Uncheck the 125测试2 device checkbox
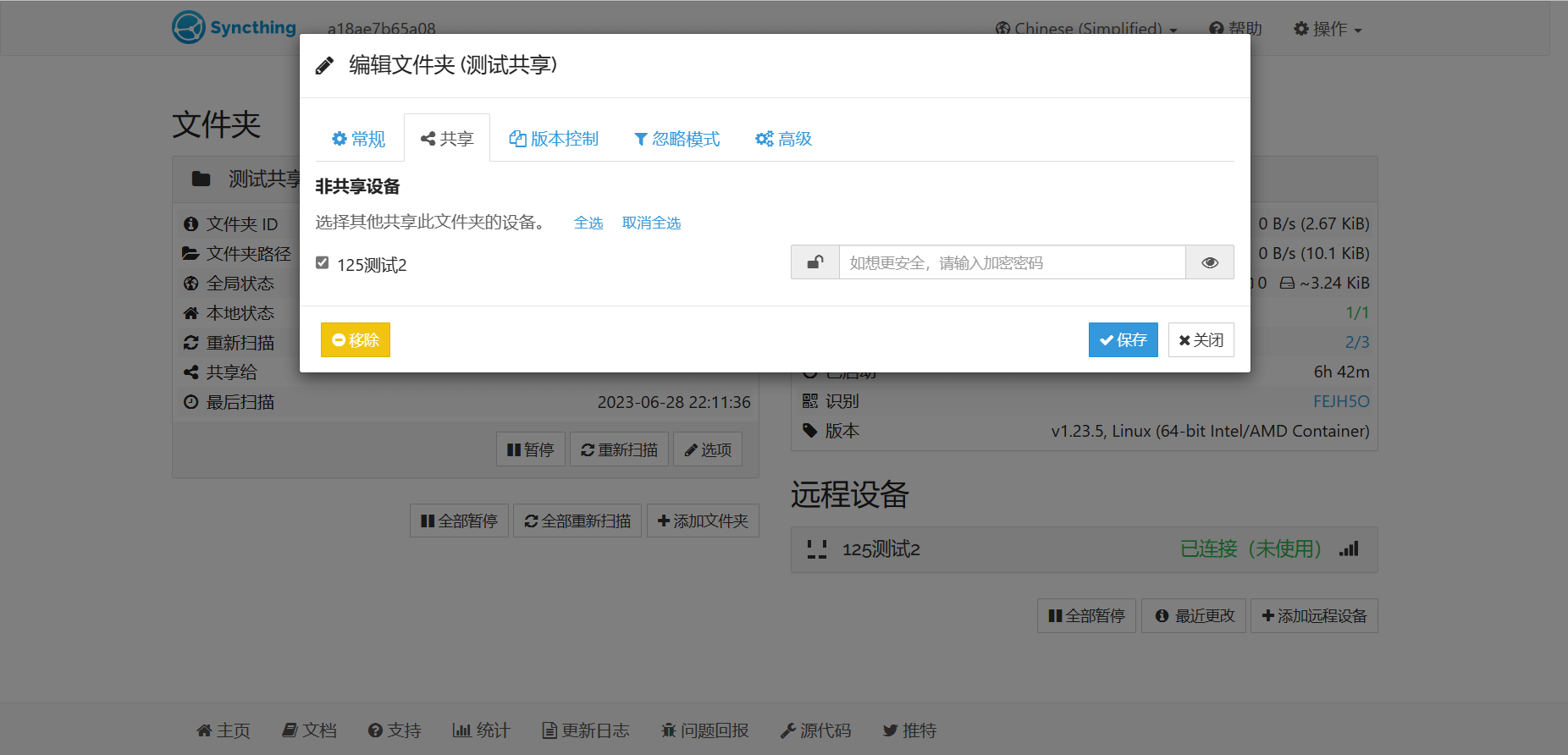This screenshot has width=1568, height=755. click(323, 263)
